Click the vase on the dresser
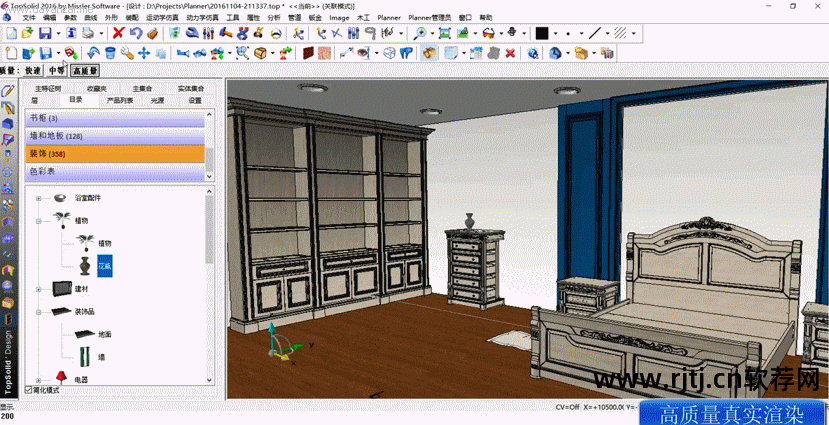The height and width of the screenshot is (425, 829). pyautogui.click(x=469, y=221)
